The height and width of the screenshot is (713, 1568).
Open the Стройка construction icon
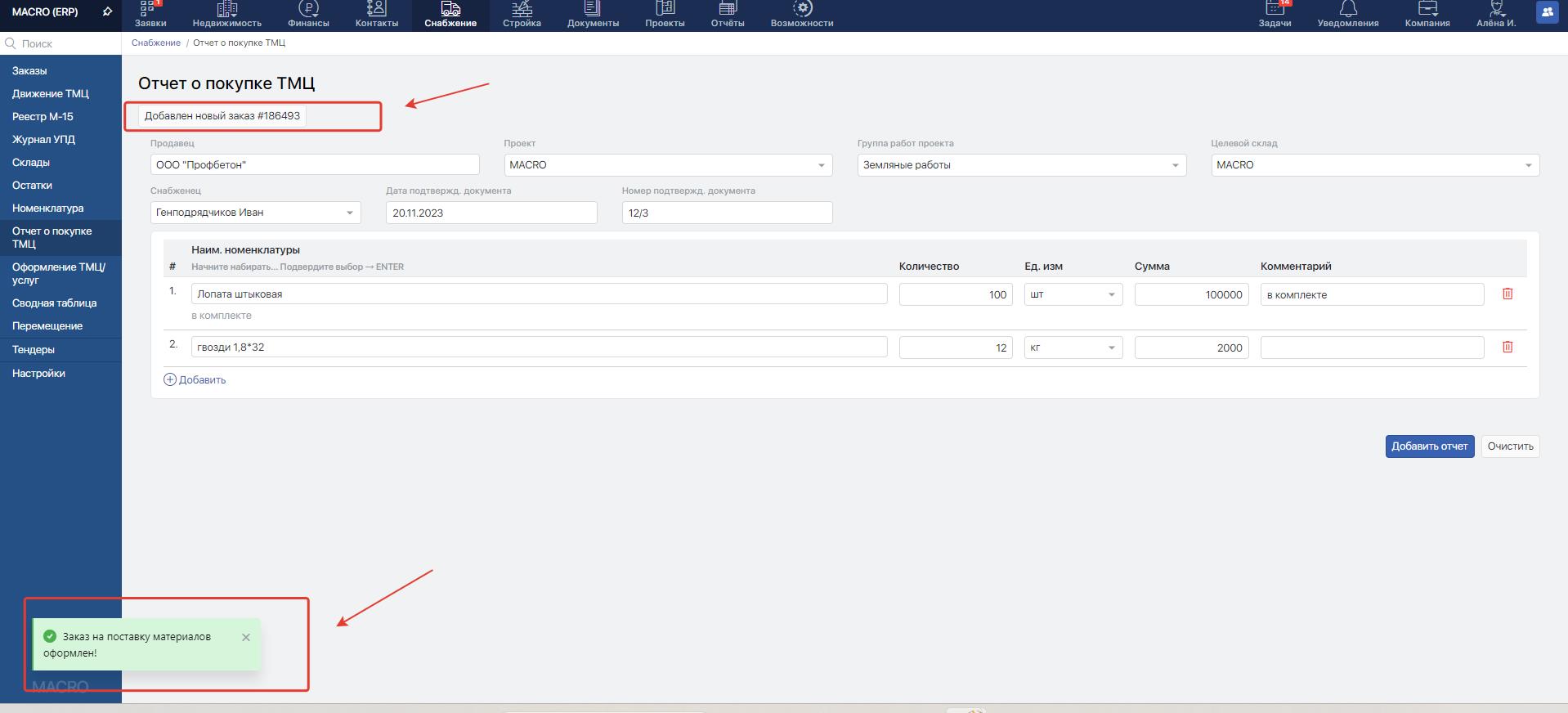pyautogui.click(x=522, y=9)
